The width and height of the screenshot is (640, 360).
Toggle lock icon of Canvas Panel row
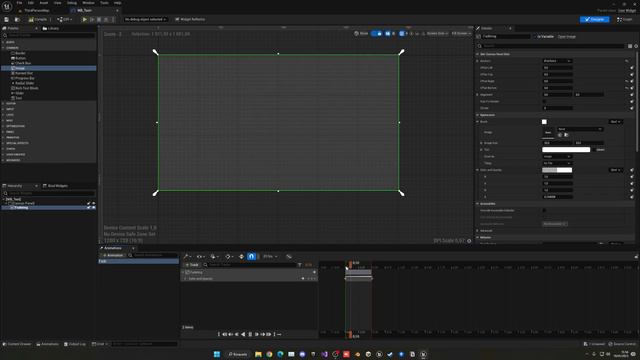pos(89,203)
